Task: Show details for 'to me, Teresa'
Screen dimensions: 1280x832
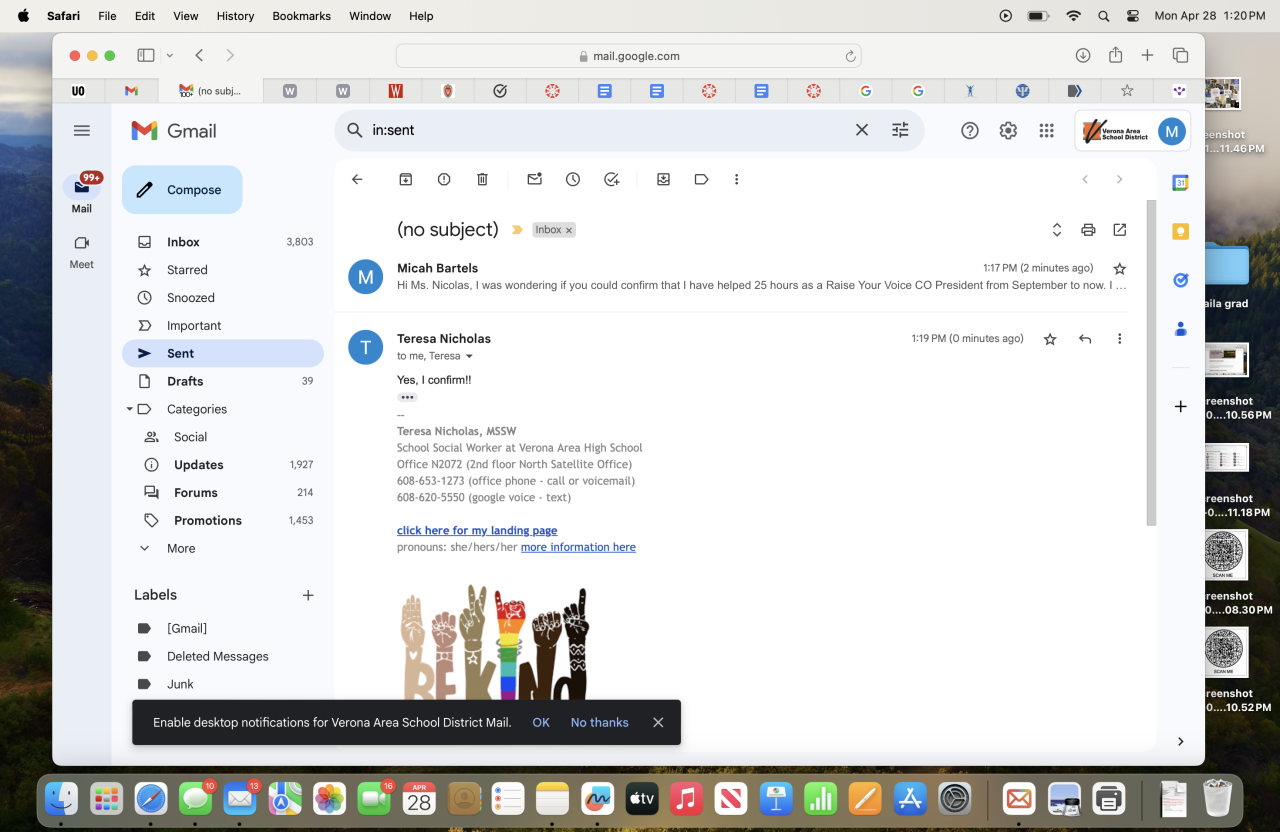Action: coord(469,356)
